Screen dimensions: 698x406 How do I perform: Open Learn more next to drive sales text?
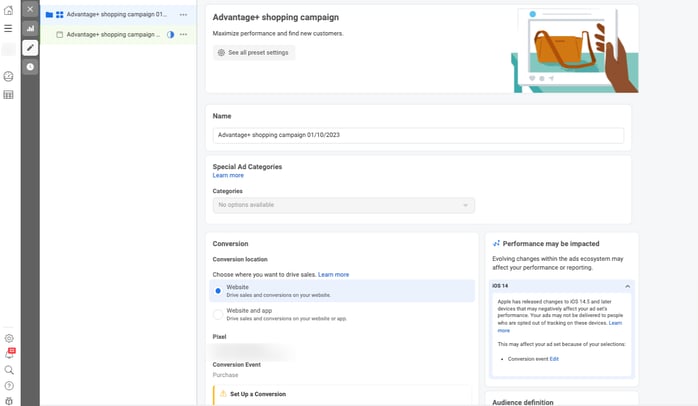tap(333, 275)
